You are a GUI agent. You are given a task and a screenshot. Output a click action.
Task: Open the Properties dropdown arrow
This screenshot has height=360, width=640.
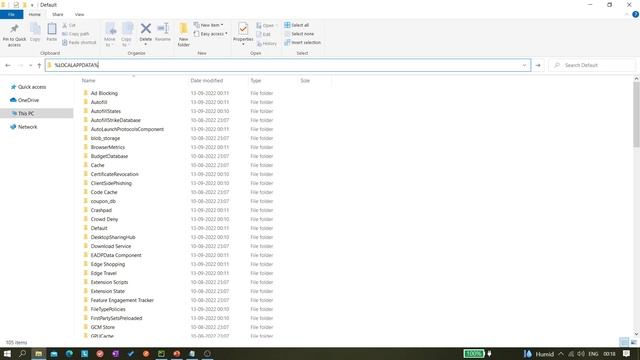coord(243,44)
